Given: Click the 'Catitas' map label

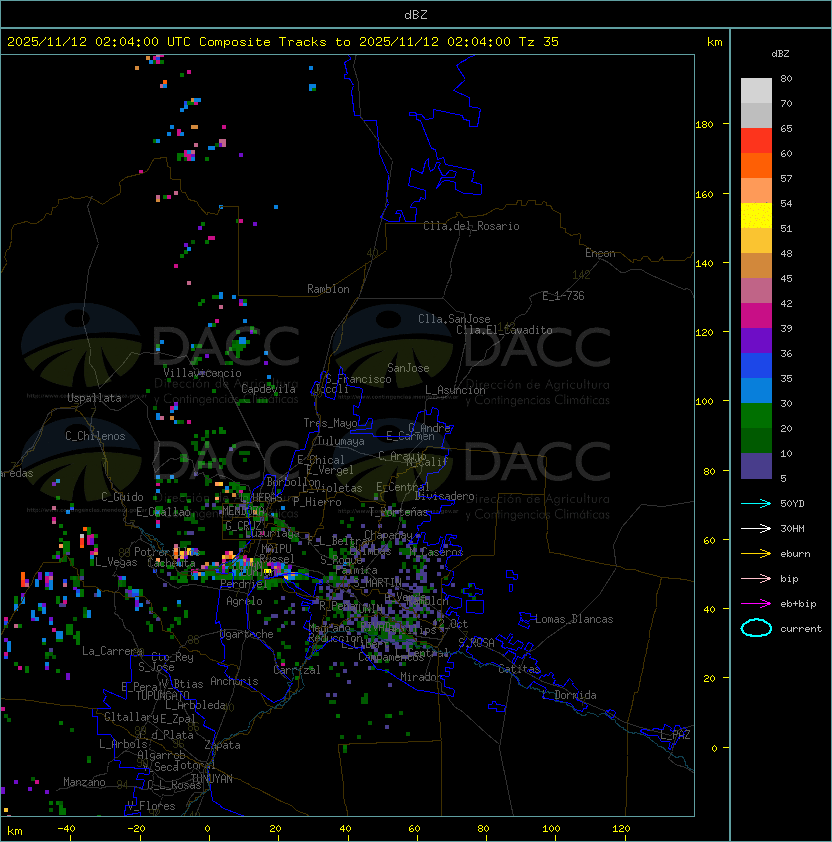Looking at the screenshot, I should point(519,669).
